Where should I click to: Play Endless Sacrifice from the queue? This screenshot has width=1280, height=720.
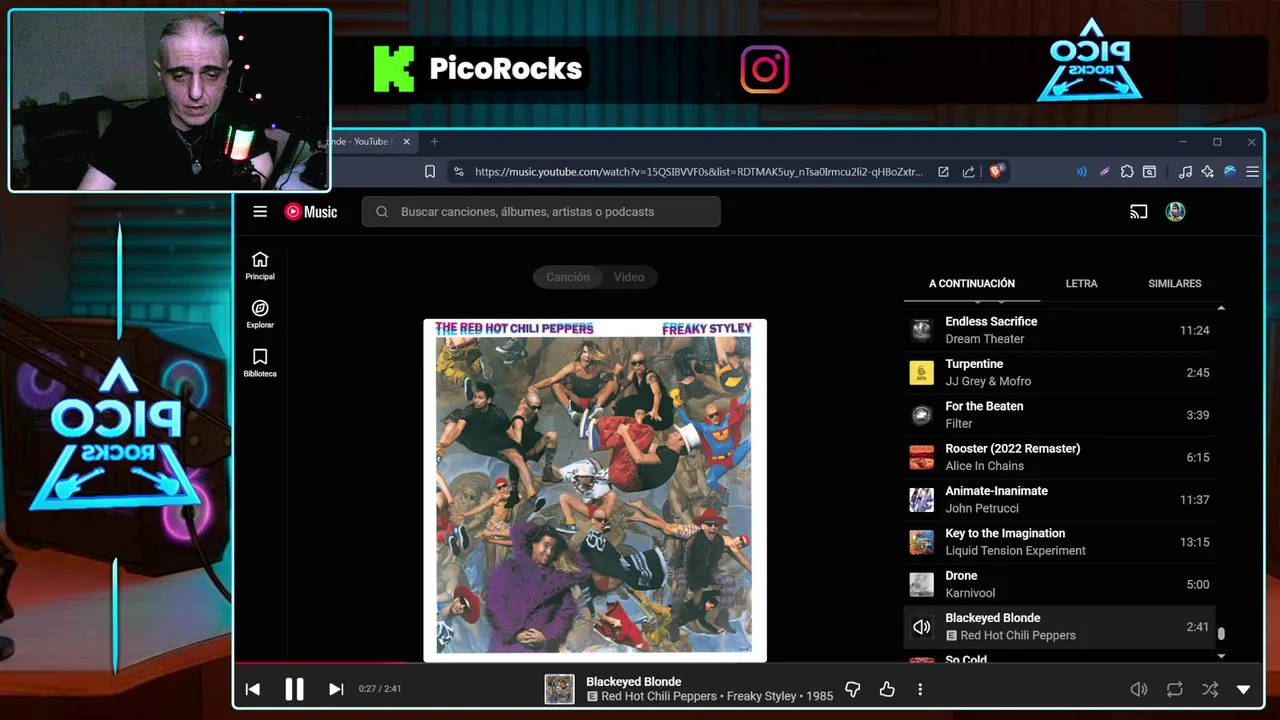click(x=1060, y=330)
